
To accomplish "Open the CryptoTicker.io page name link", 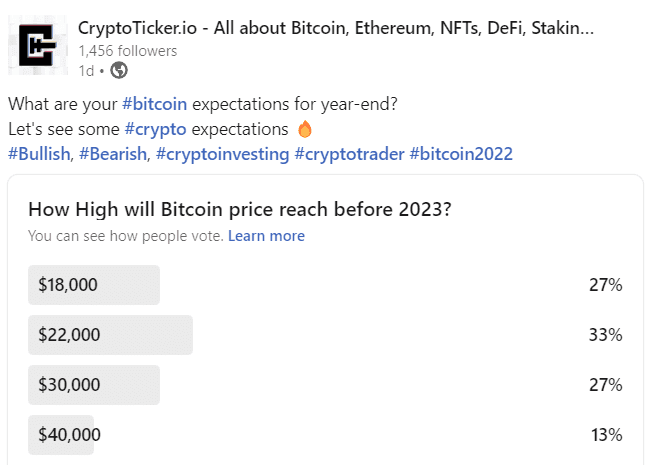I will pyautogui.click(x=335, y=28).
